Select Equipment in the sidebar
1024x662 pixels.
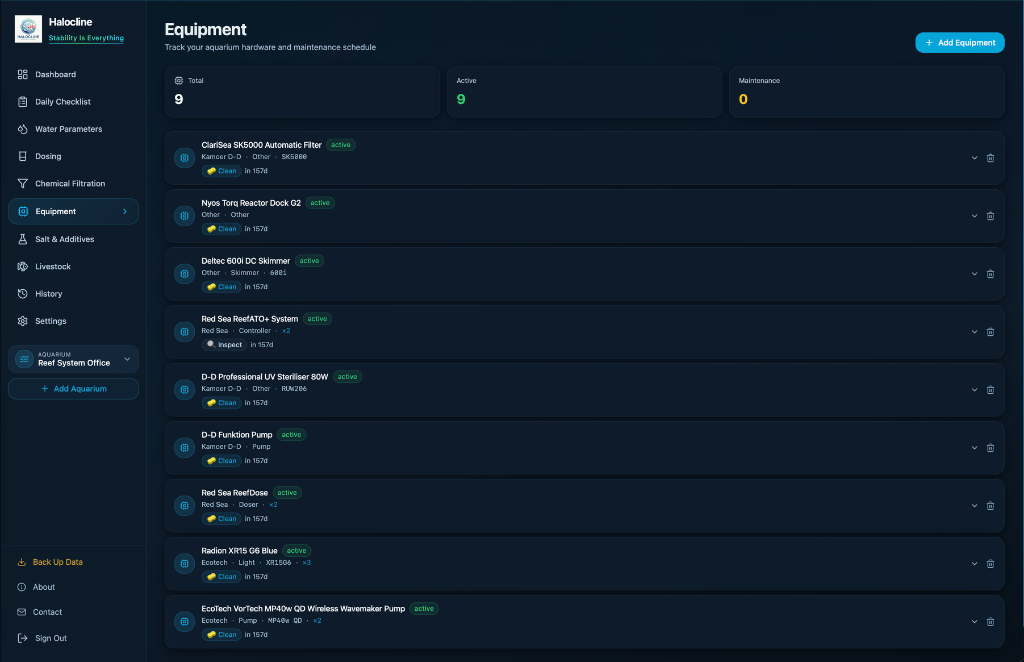[73, 212]
